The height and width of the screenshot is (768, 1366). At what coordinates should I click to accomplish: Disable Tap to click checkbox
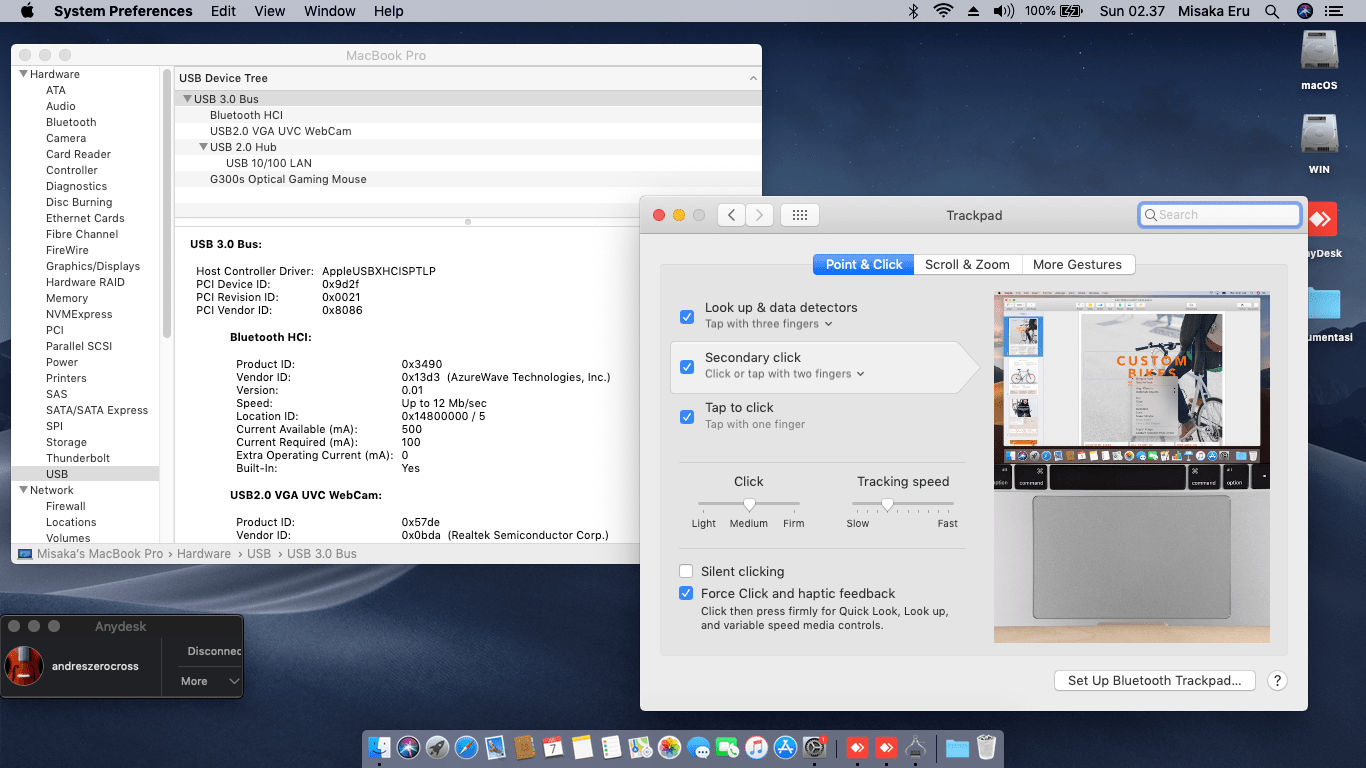click(x=687, y=417)
